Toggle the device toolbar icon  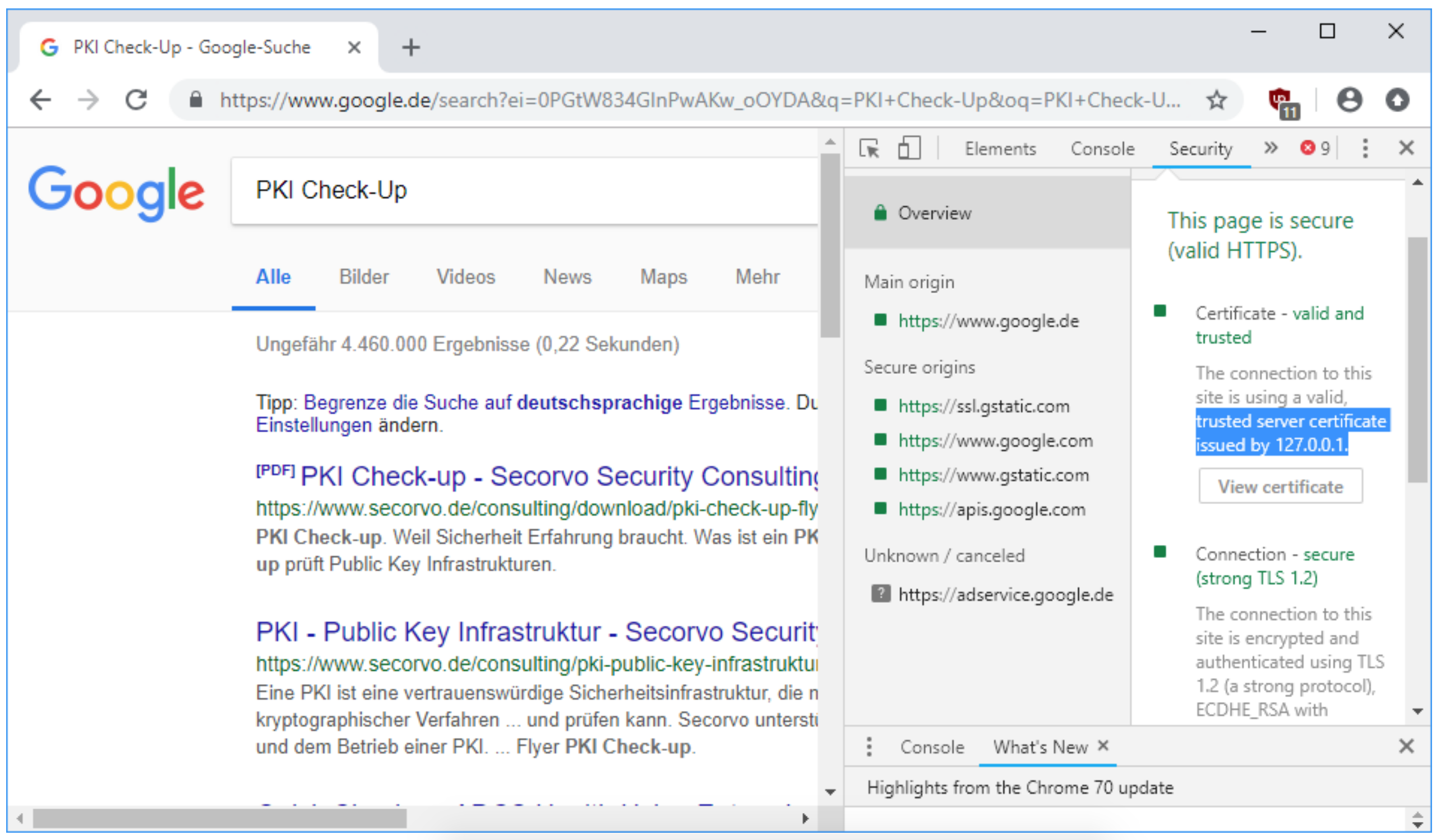[909, 149]
